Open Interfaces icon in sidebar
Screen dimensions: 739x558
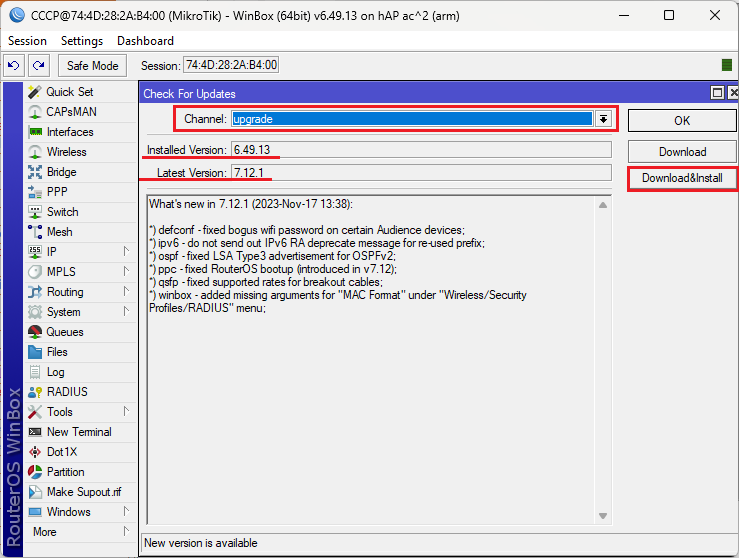pos(34,132)
